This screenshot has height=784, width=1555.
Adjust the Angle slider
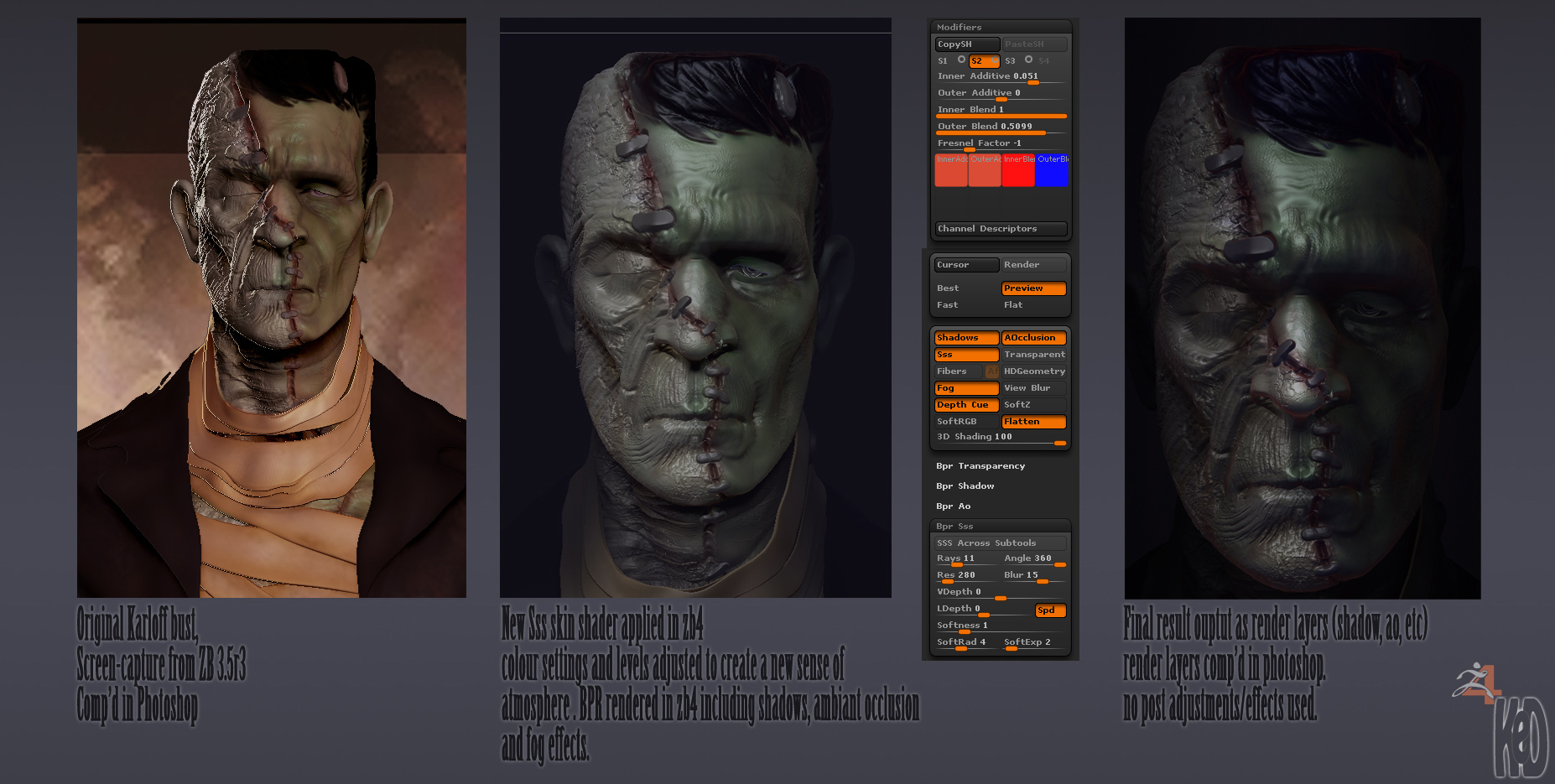click(x=1034, y=559)
